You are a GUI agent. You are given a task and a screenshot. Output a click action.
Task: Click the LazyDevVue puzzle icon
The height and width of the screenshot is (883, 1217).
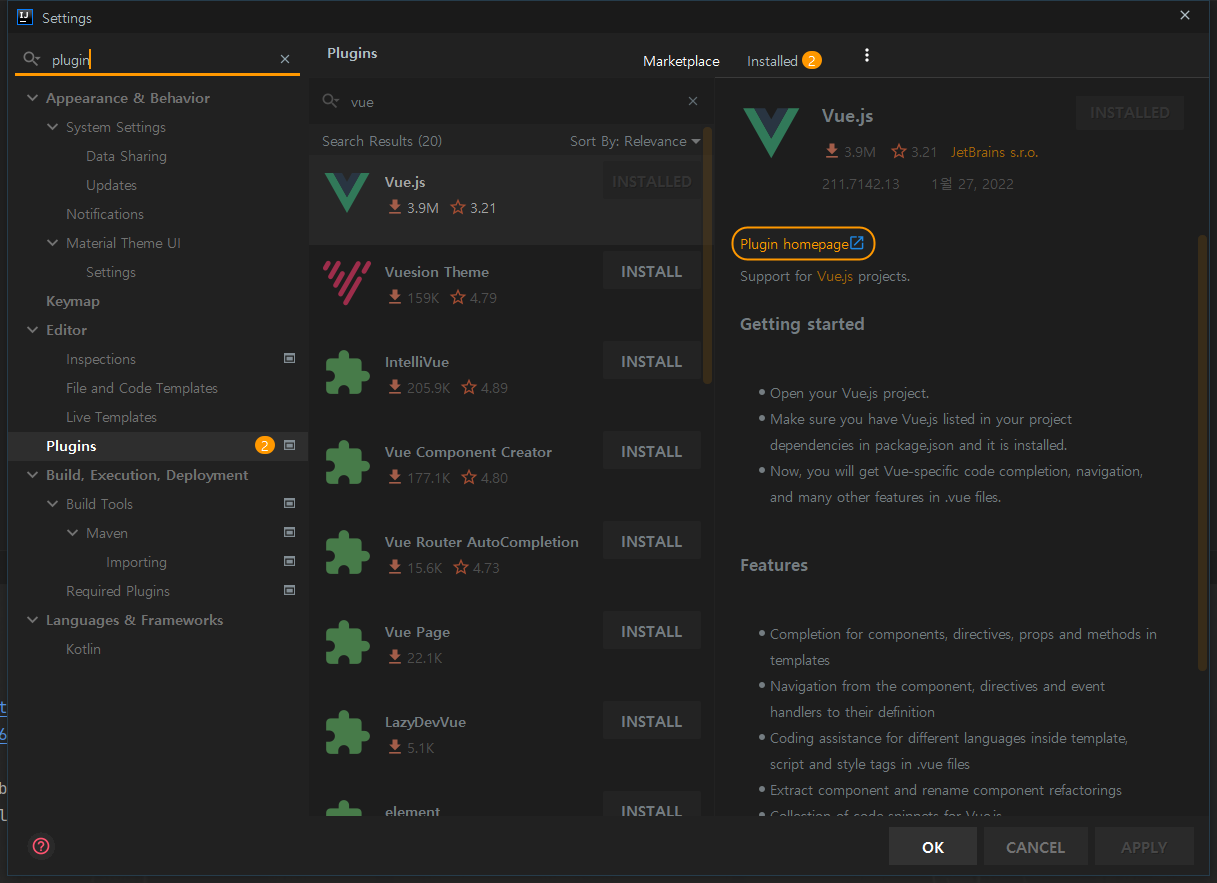347,732
